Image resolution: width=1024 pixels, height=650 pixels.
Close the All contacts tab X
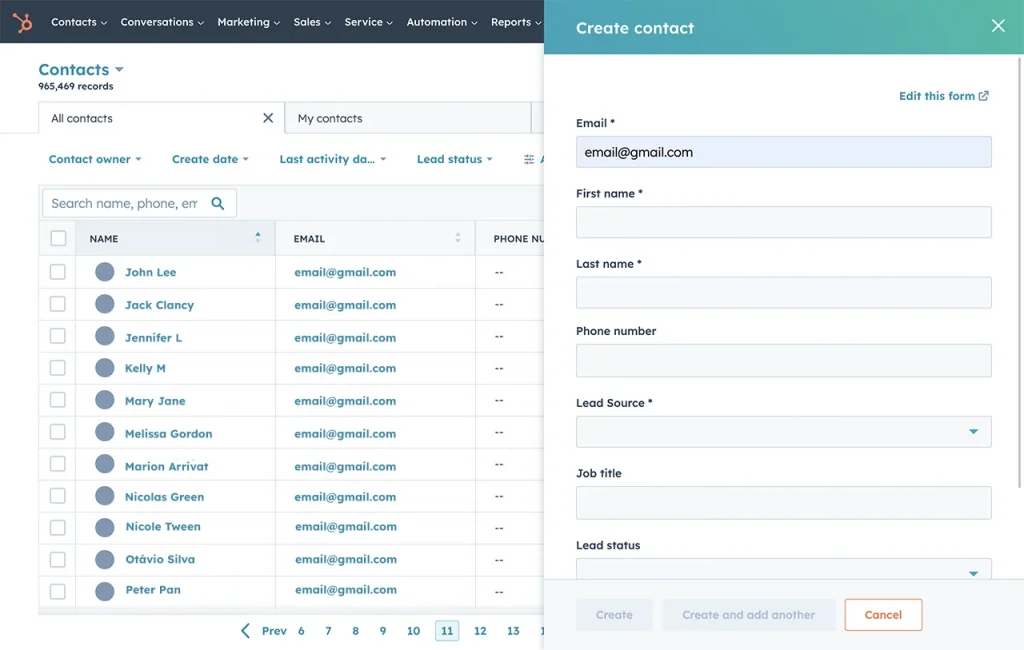[x=268, y=118]
